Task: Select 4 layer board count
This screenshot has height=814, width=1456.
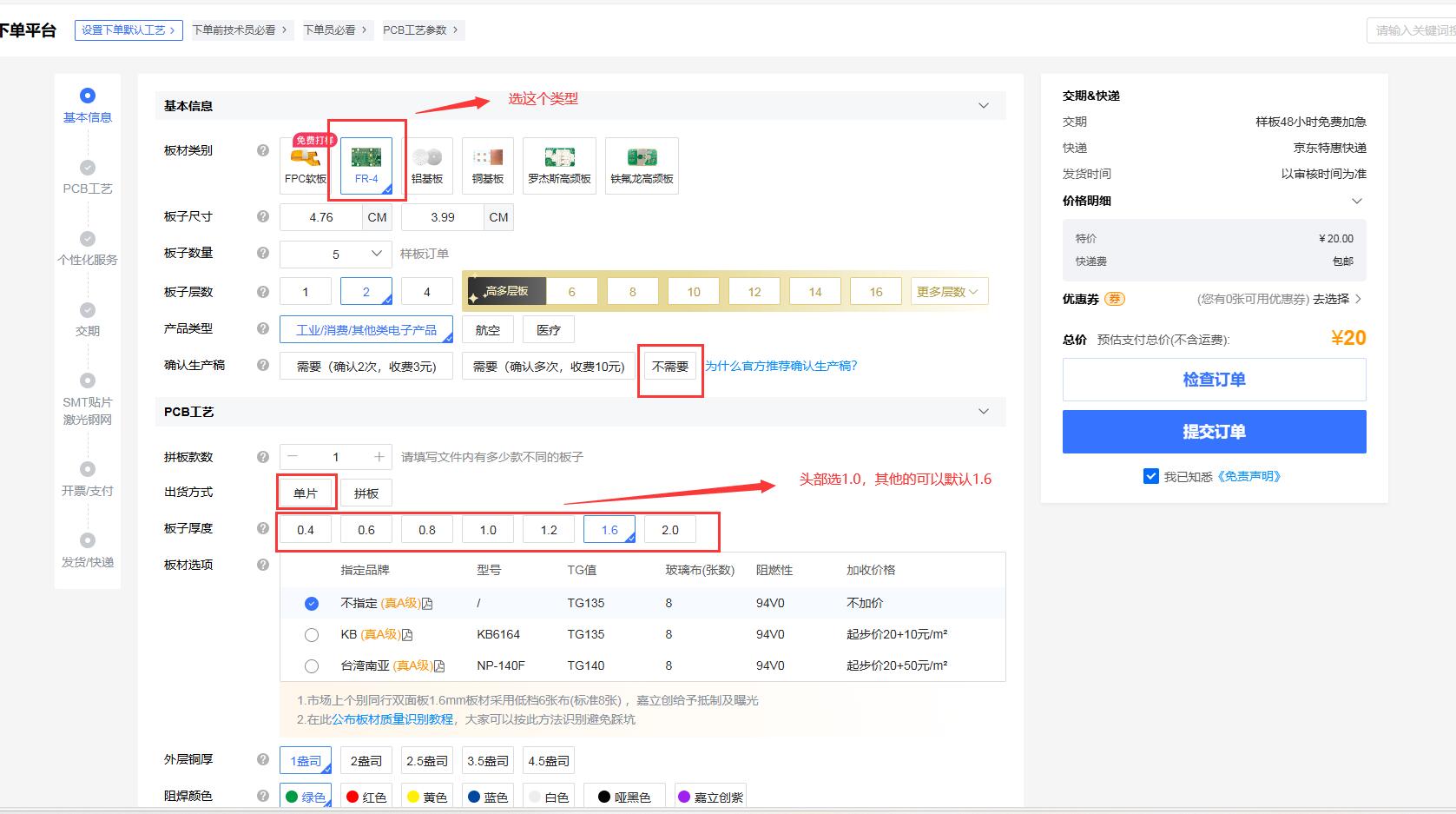Action: [427, 292]
